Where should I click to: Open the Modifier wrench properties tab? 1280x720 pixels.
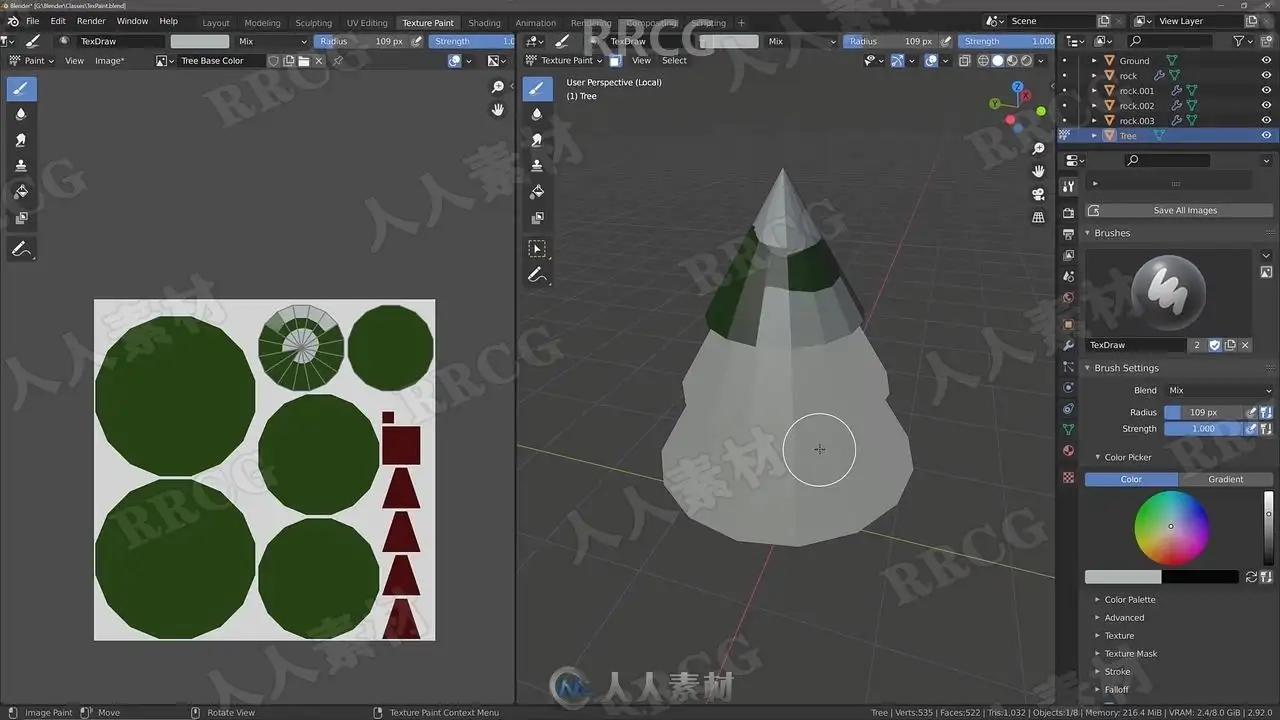point(1068,345)
